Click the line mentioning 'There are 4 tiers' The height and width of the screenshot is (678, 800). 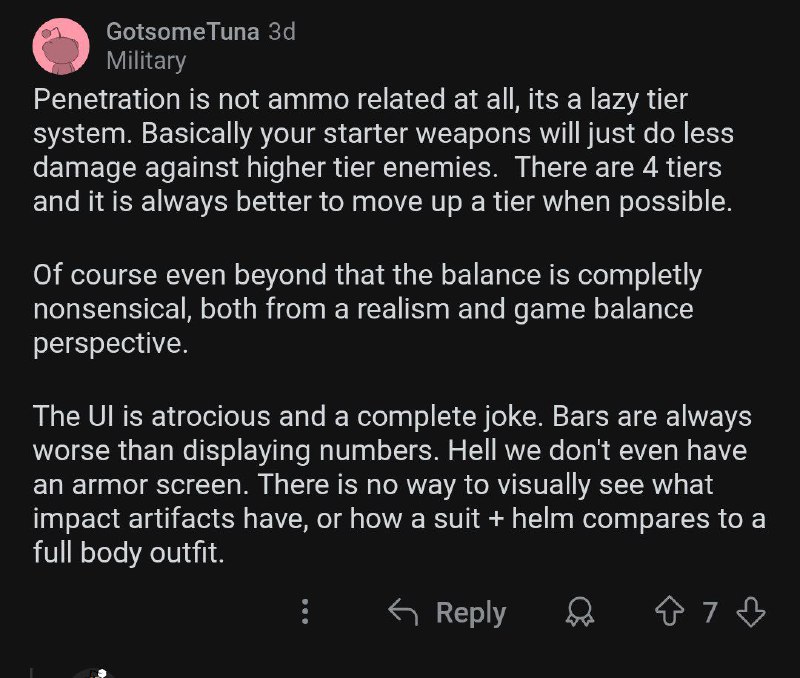pyautogui.click(x=377, y=167)
